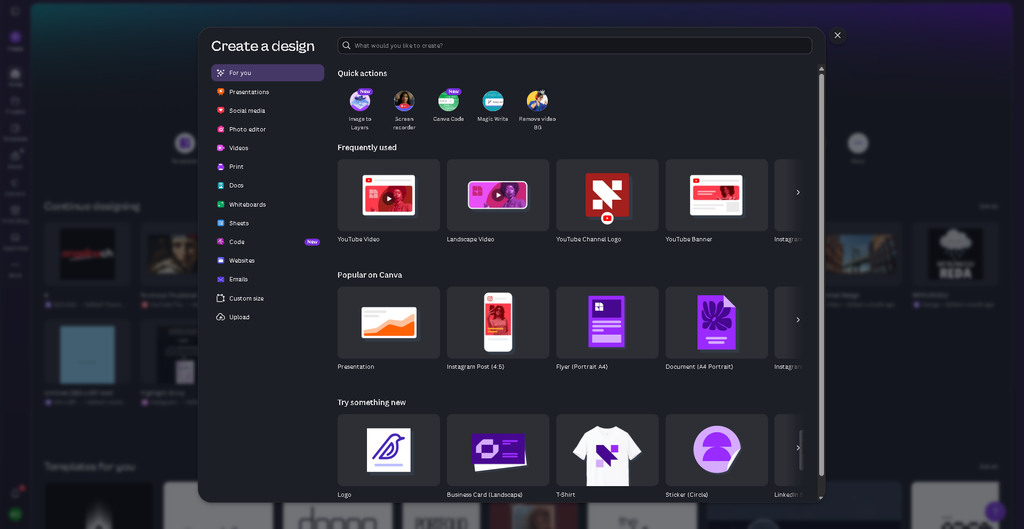The height and width of the screenshot is (529, 1024).
Task: Choose the Photo editor category
Action: (267, 129)
